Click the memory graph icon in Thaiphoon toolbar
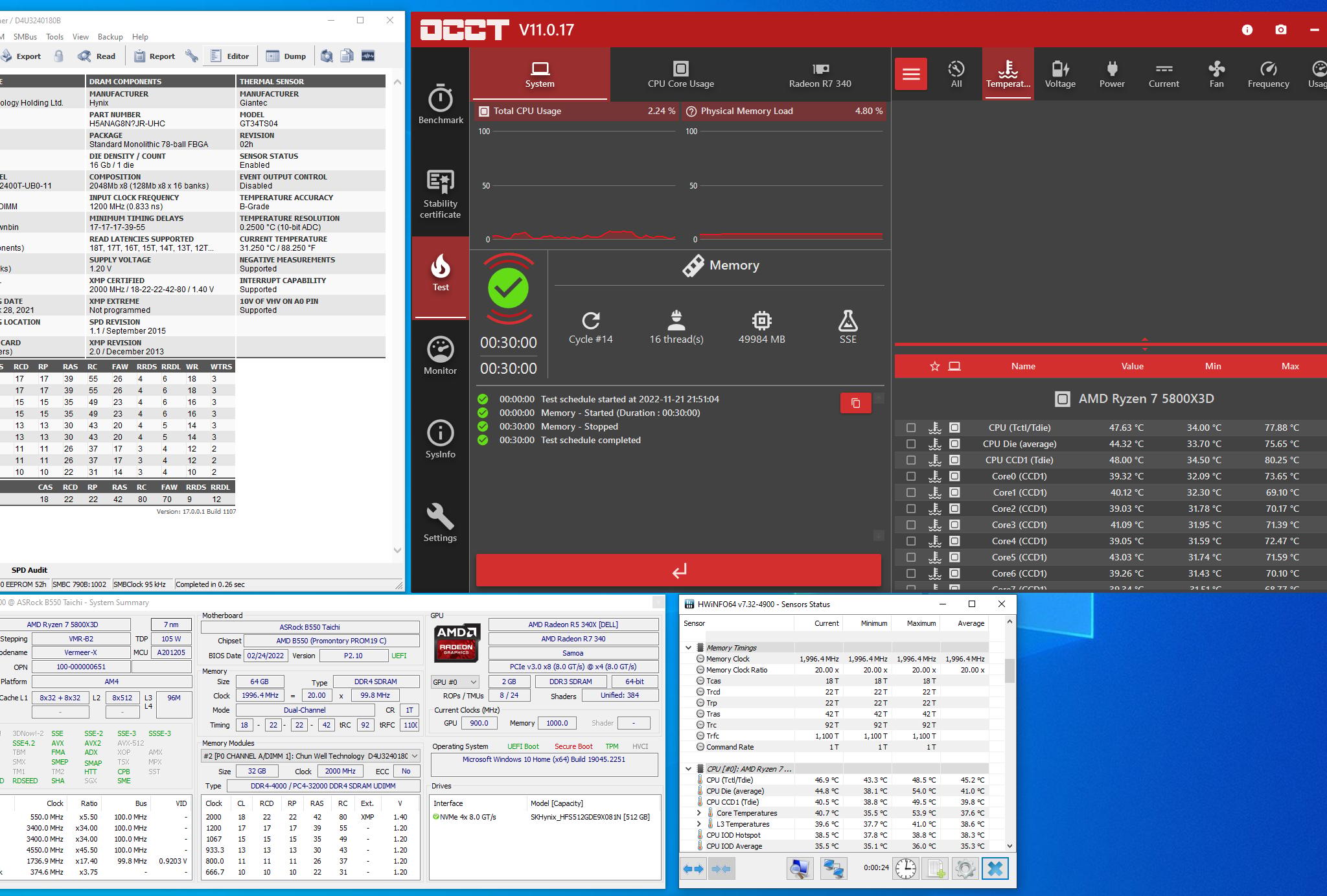Viewport: 1327px width, 896px height. [368, 56]
